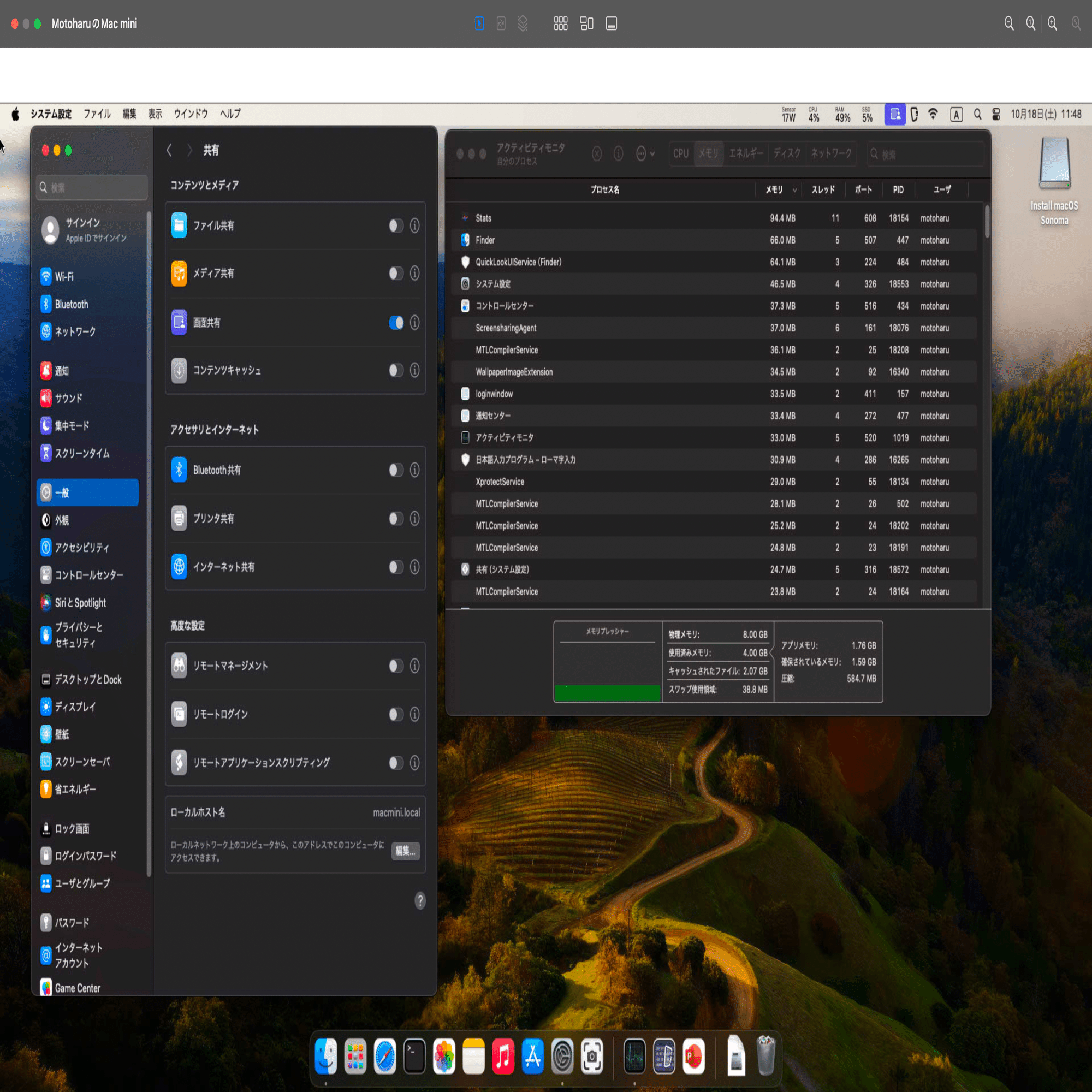Turn on Bluetooth共有
The width and height of the screenshot is (1092, 1092).
(x=396, y=470)
